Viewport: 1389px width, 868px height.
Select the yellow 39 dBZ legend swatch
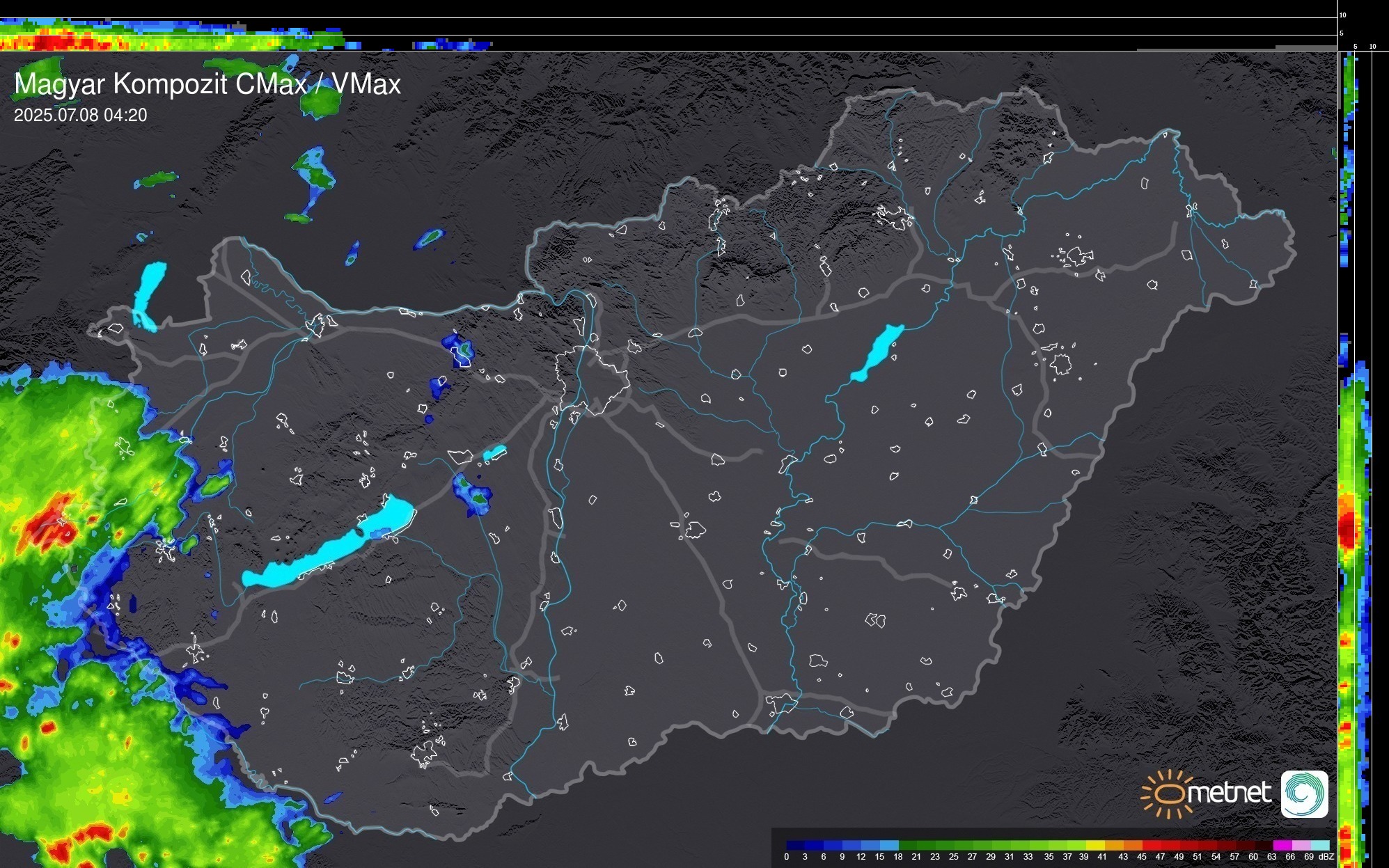point(1094,845)
